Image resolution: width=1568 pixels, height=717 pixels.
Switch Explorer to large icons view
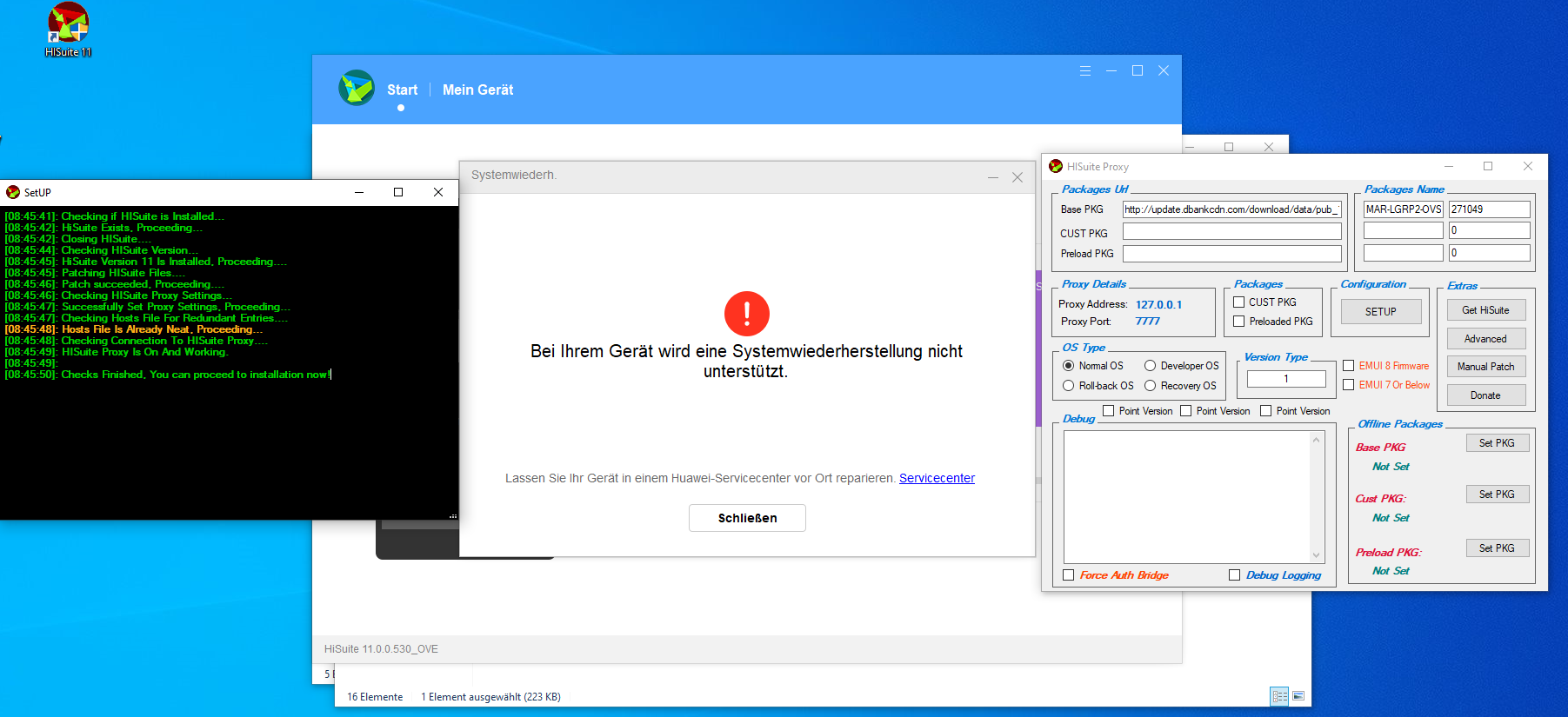[x=1298, y=696]
